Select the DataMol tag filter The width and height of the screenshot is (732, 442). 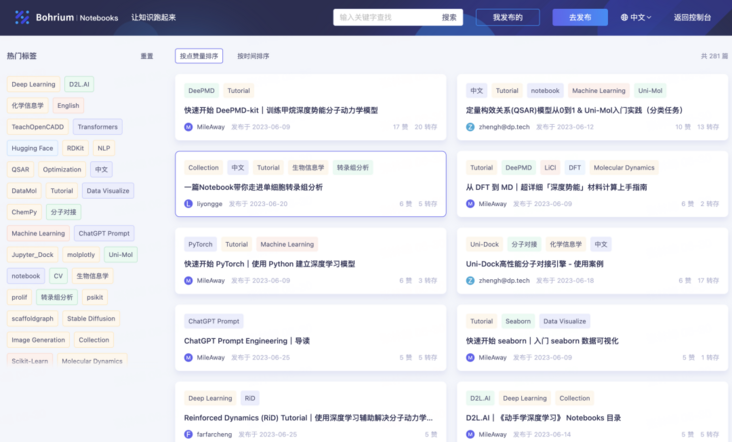tap(24, 191)
